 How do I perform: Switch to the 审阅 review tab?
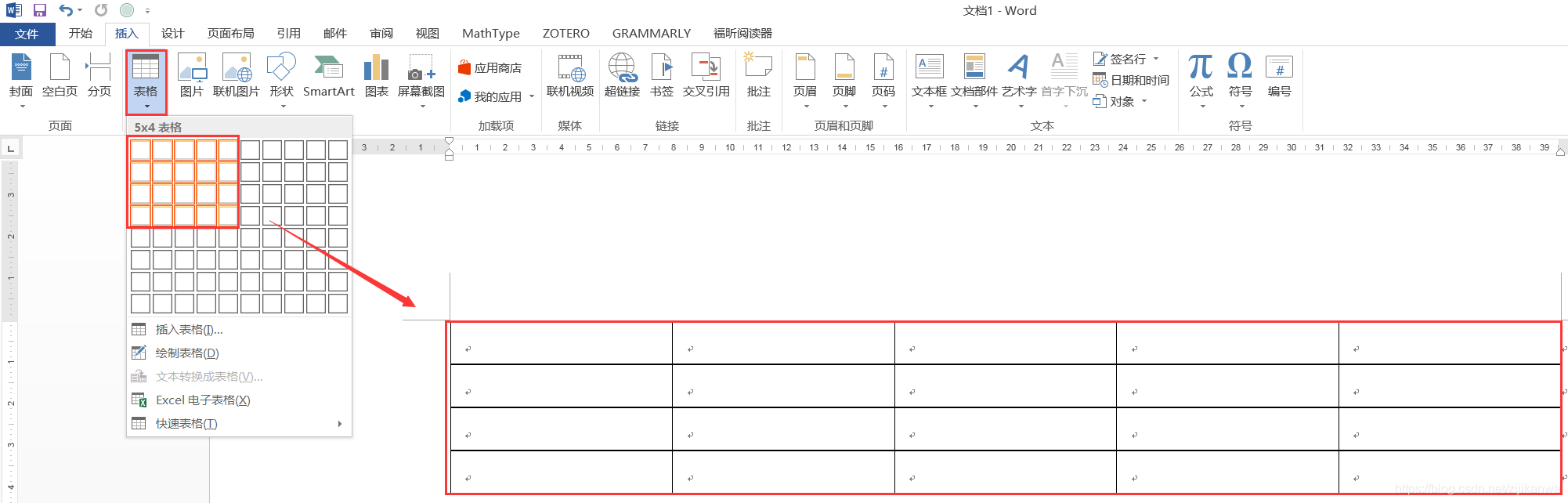tap(381, 34)
